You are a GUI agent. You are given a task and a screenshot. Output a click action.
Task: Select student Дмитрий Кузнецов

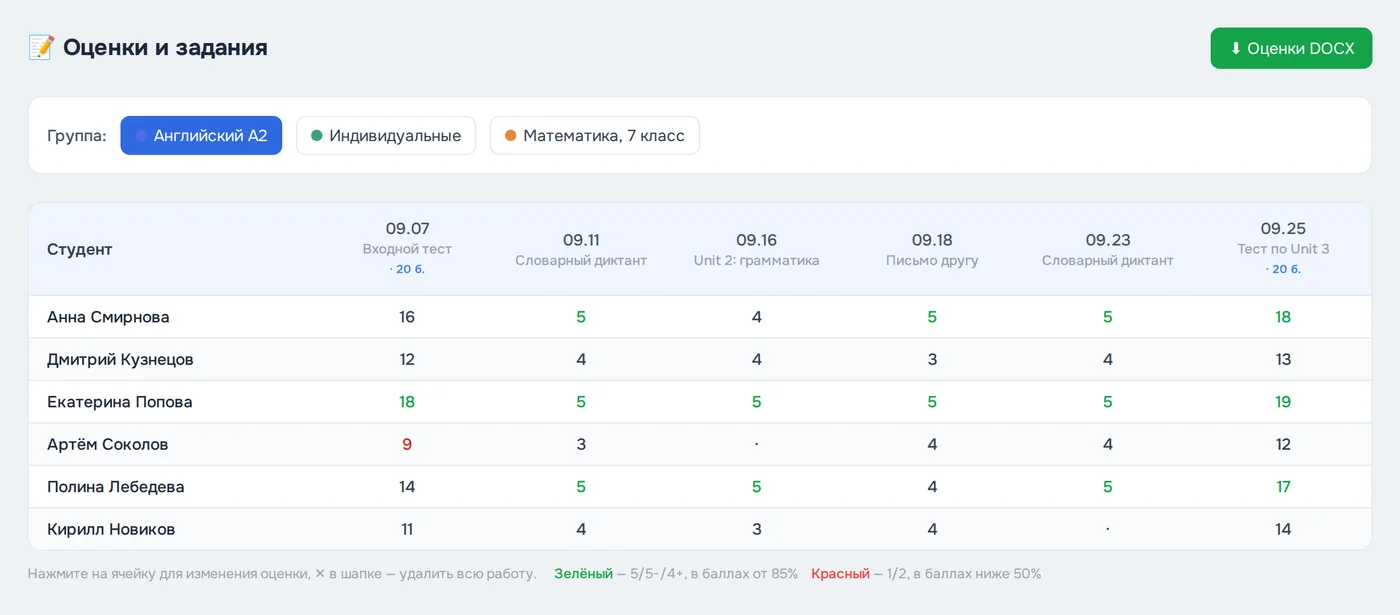[120, 359]
